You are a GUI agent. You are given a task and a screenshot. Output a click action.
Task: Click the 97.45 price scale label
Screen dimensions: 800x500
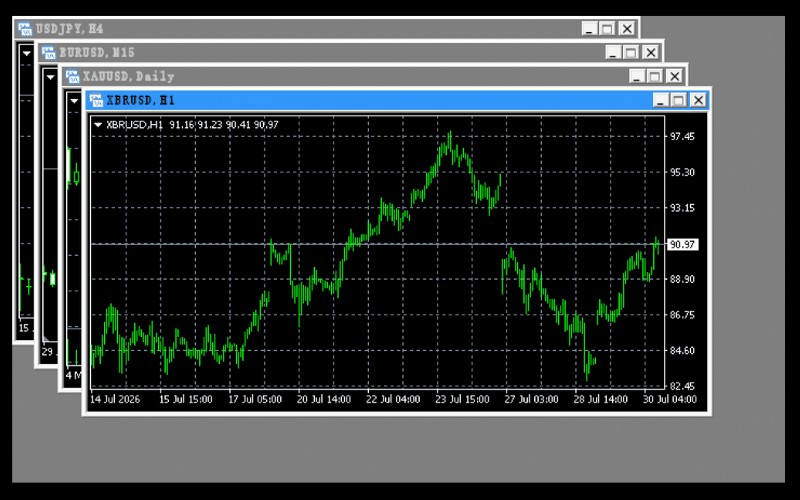coord(682,137)
